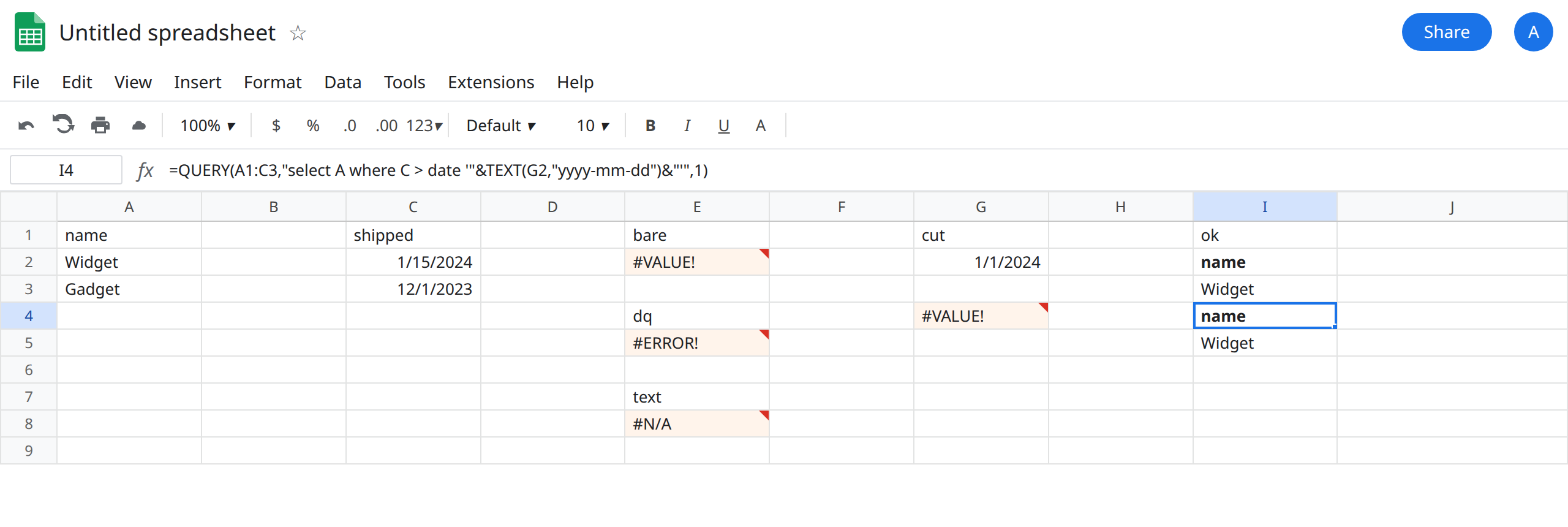This screenshot has height=527, width=1568.
Task: Select cell with date 1/15/2024
Action: pos(413,262)
